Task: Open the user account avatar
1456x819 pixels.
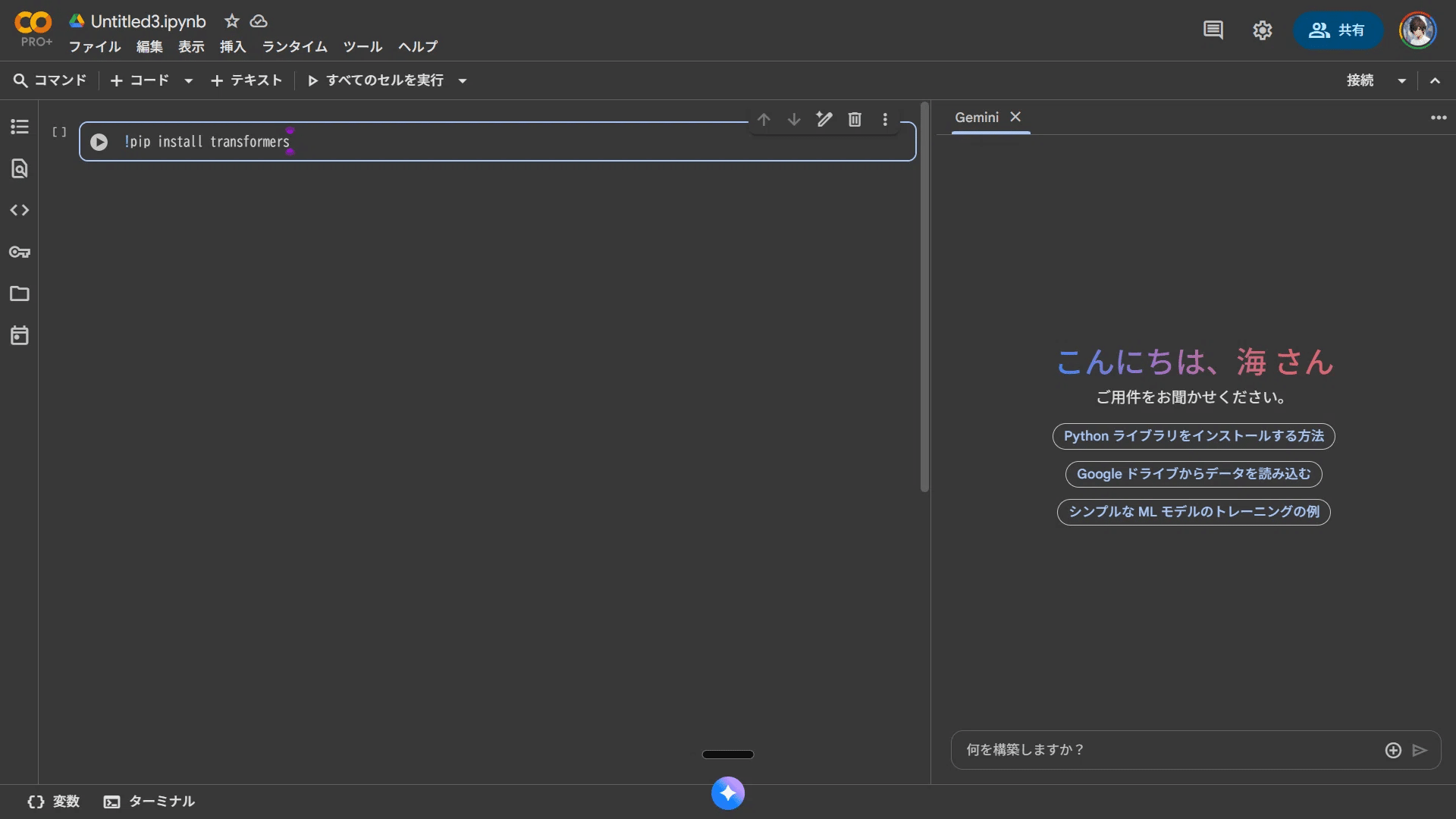Action: tap(1418, 30)
